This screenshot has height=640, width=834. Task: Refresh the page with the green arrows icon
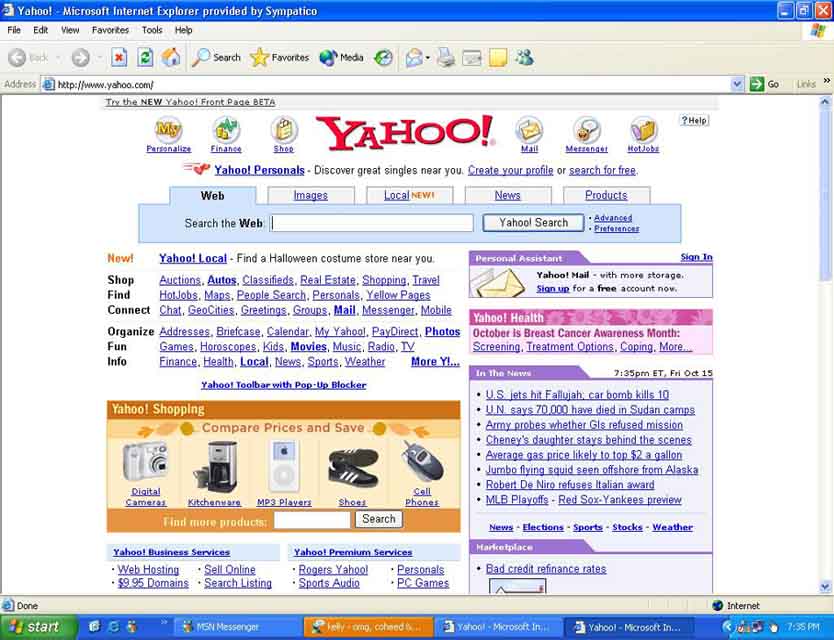pos(145,57)
